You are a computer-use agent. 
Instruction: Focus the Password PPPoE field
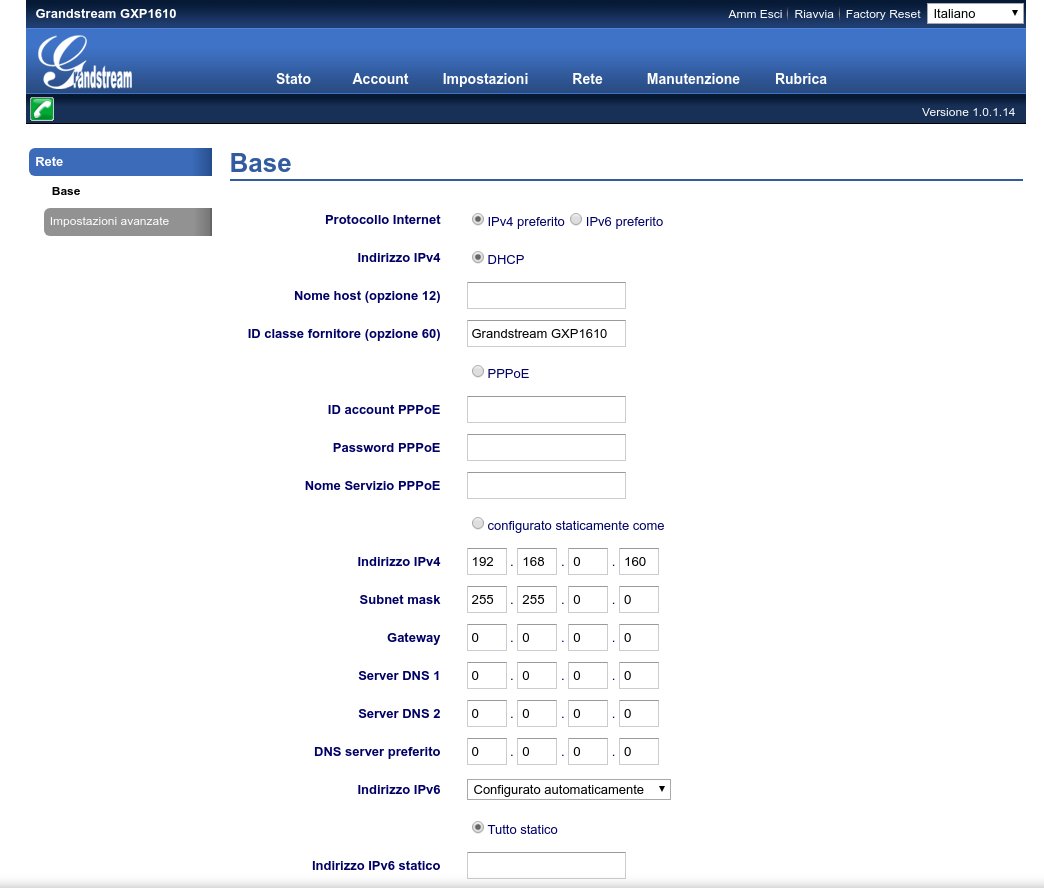coord(546,447)
